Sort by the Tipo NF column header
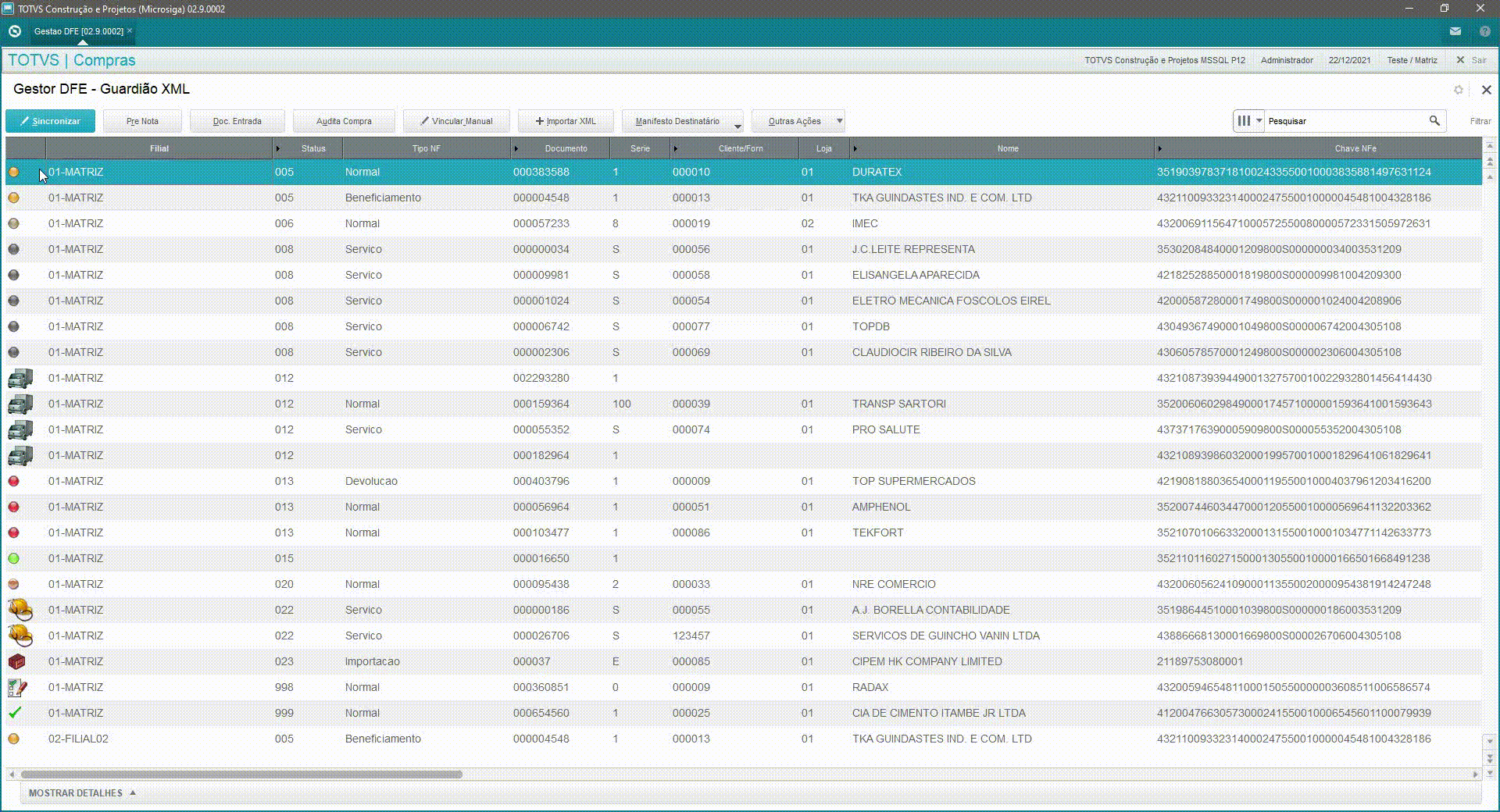 [426, 148]
